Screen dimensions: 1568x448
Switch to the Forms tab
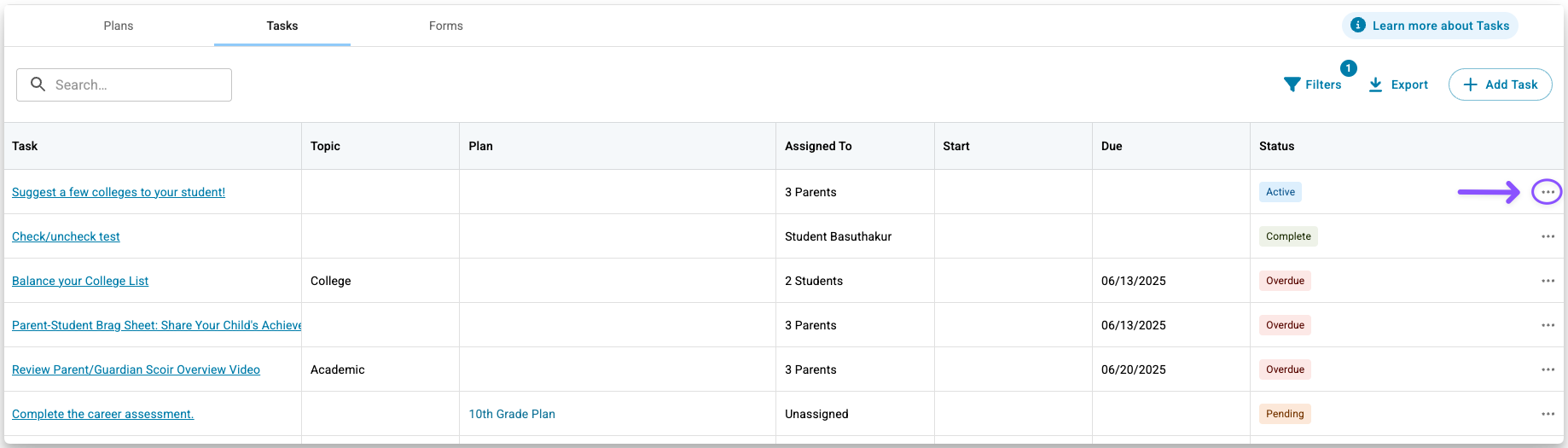tap(446, 26)
